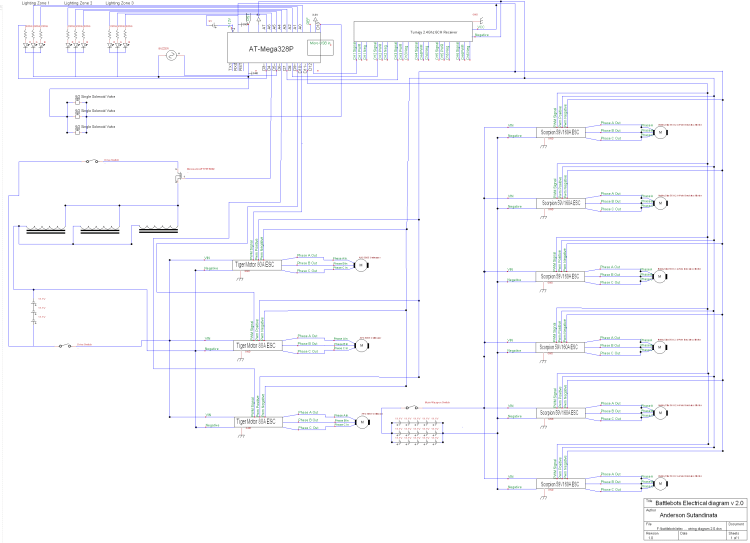The height and width of the screenshot is (543, 750).
Task: Toggle the drive switch below the battery stack
Action: click(x=65, y=343)
